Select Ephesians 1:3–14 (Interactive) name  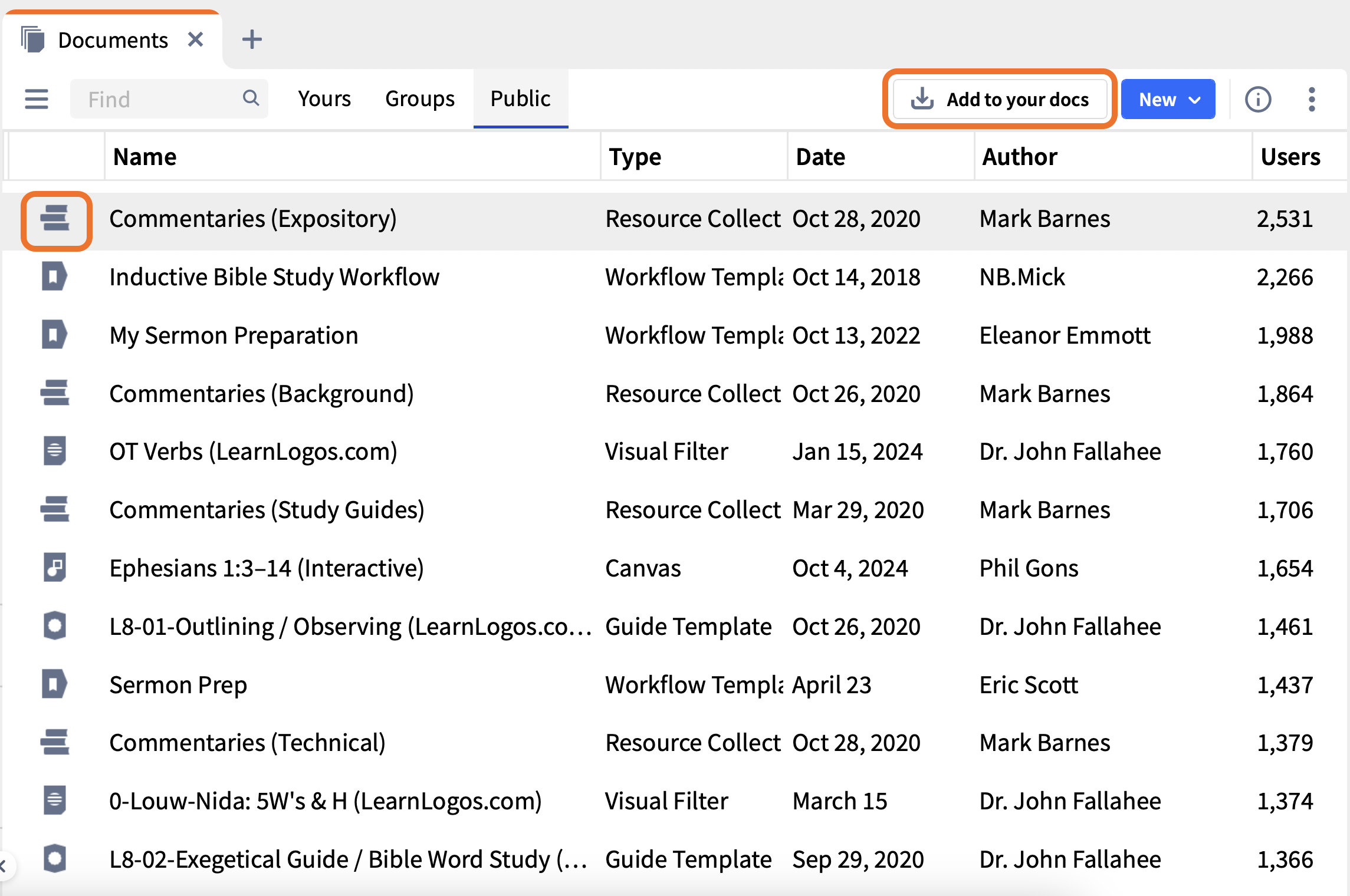267,568
